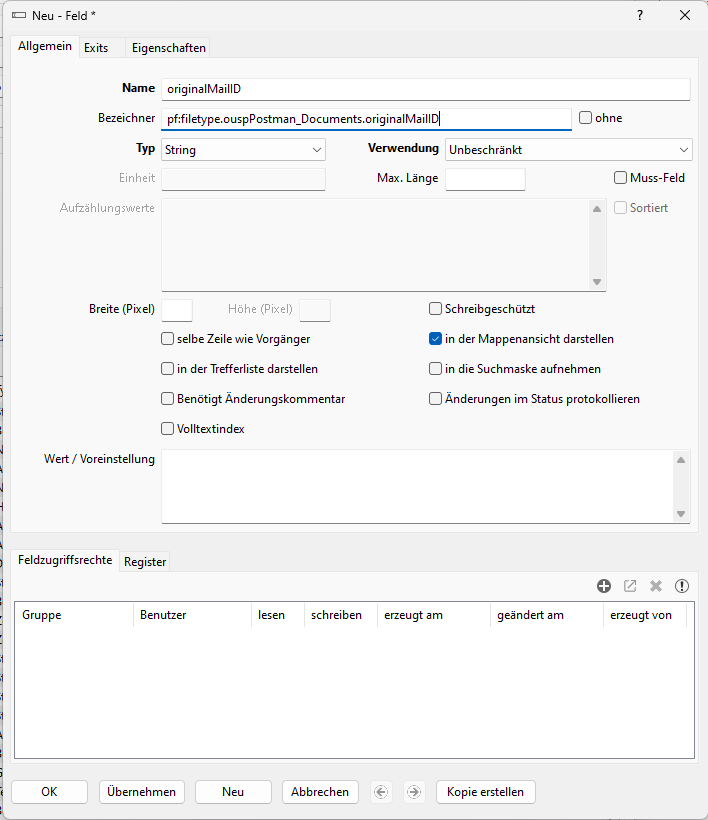Image resolution: width=708 pixels, height=820 pixels.
Task: Enable in die Suchmaske aufnehmen
Action: pyautogui.click(x=435, y=369)
